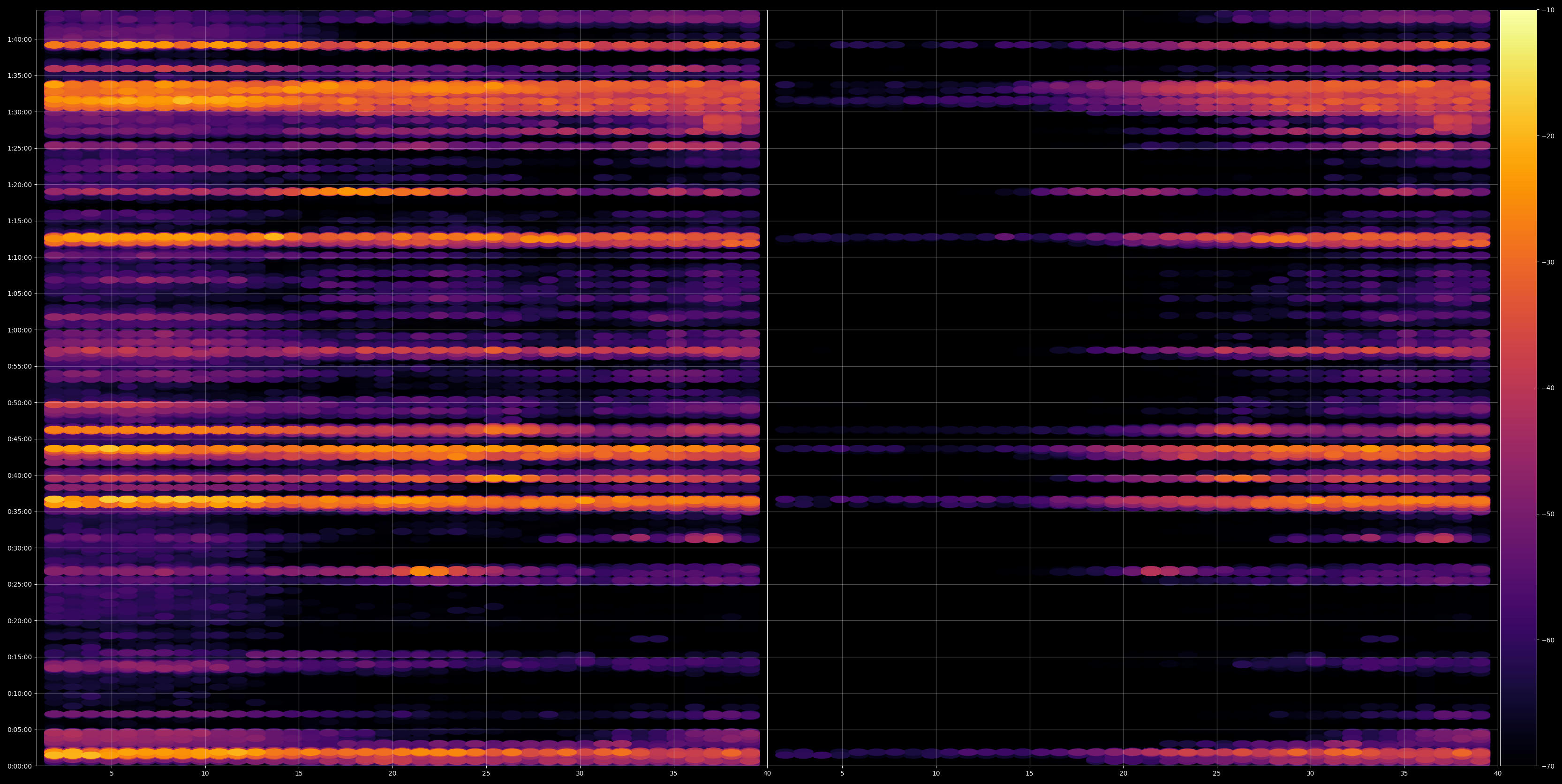Select the −20 colorbar tick label

1548,136
